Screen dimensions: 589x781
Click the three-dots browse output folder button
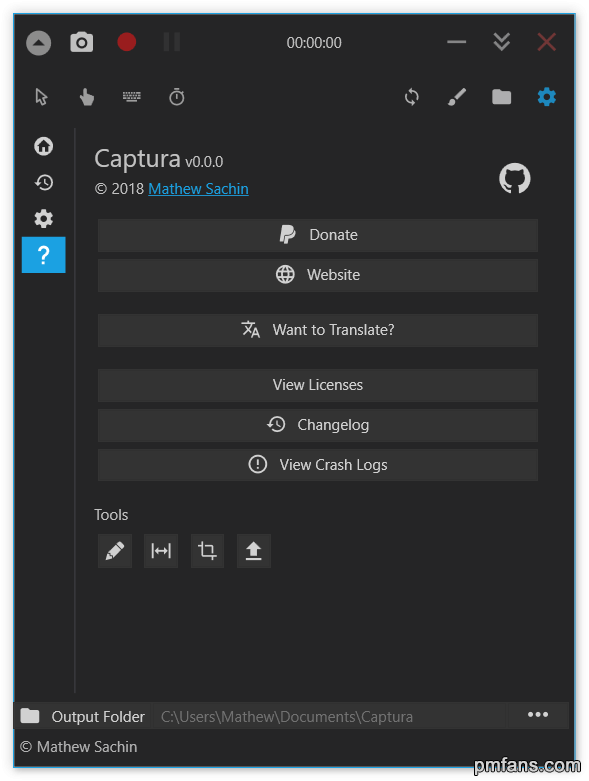pyautogui.click(x=538, y=715)
